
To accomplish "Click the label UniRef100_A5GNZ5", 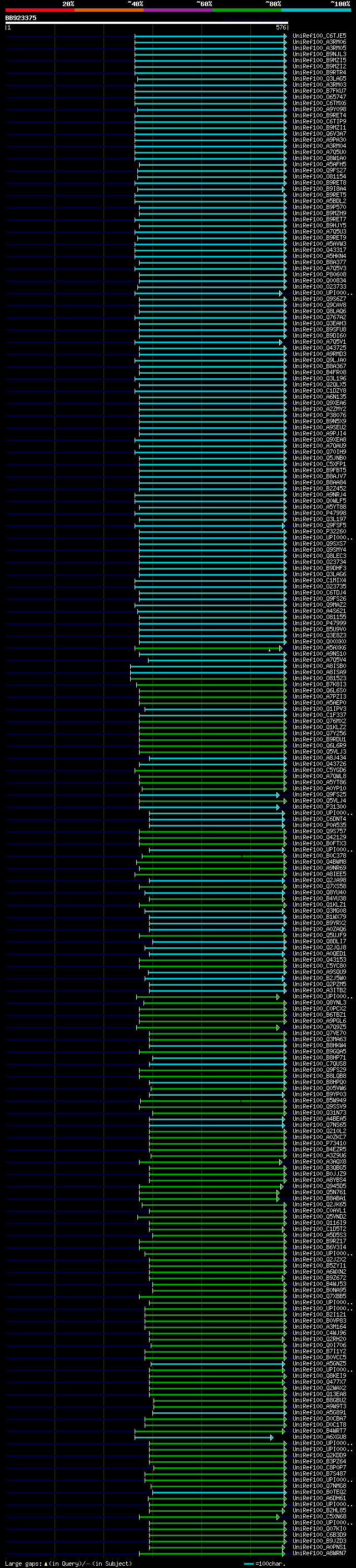I will (319, 1363).
